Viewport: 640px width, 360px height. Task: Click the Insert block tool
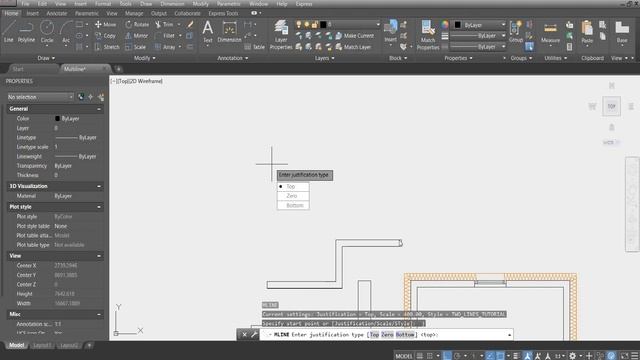(x=390, y=31)
